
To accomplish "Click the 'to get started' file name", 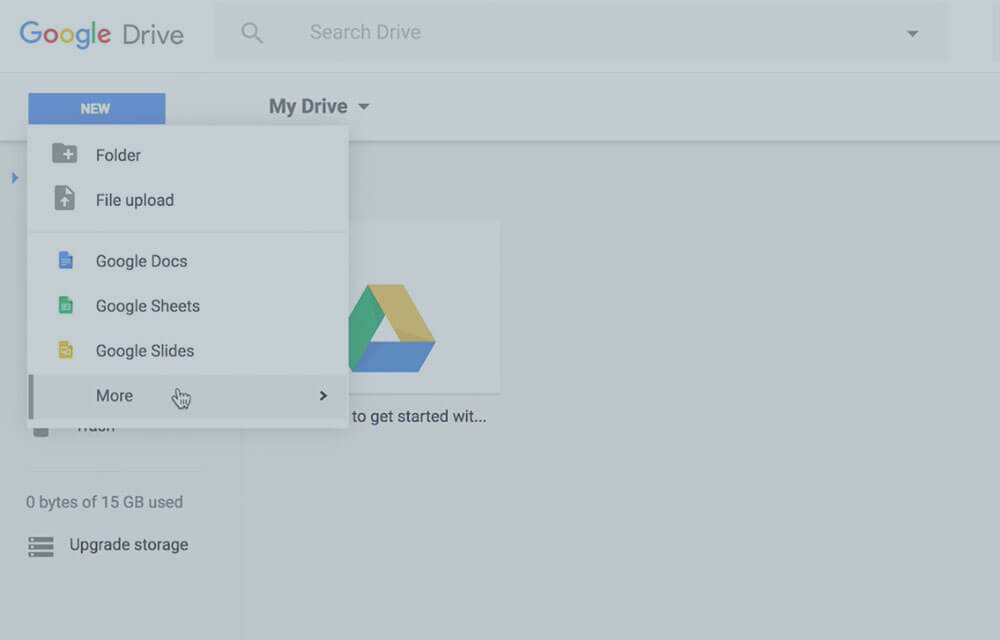I will (419, 417).
